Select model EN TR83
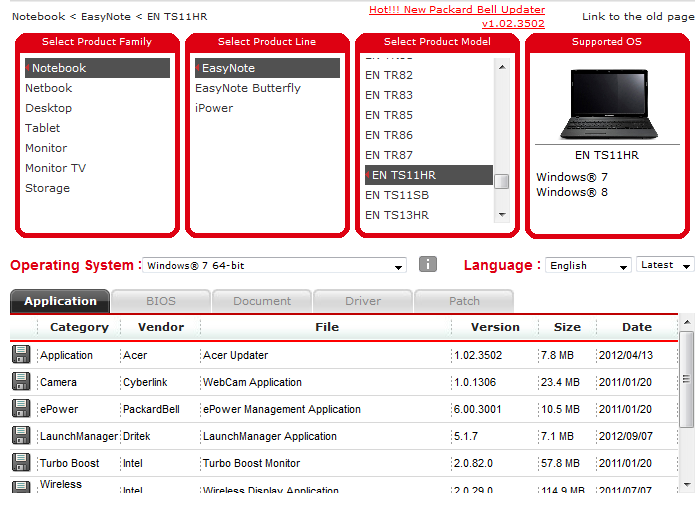Viewport: 698px width, 509px height. pos(389,95)
